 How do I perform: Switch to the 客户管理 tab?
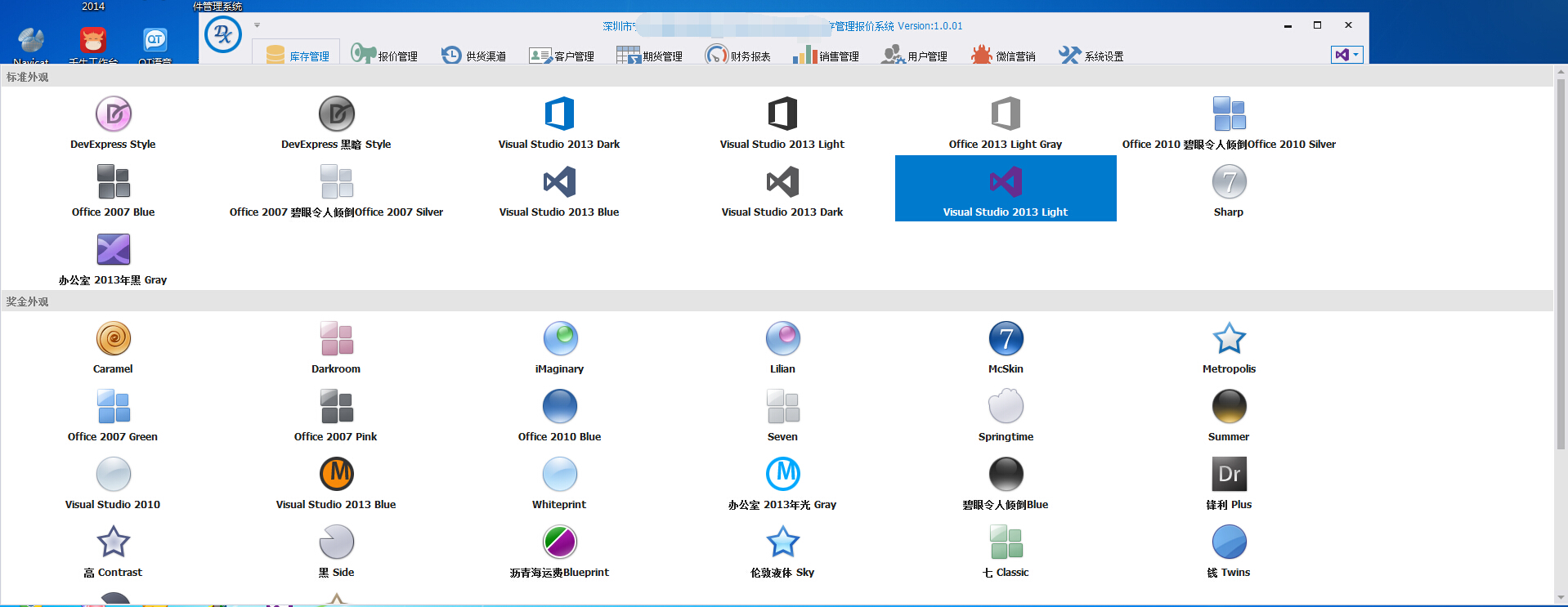pos(562,56)
